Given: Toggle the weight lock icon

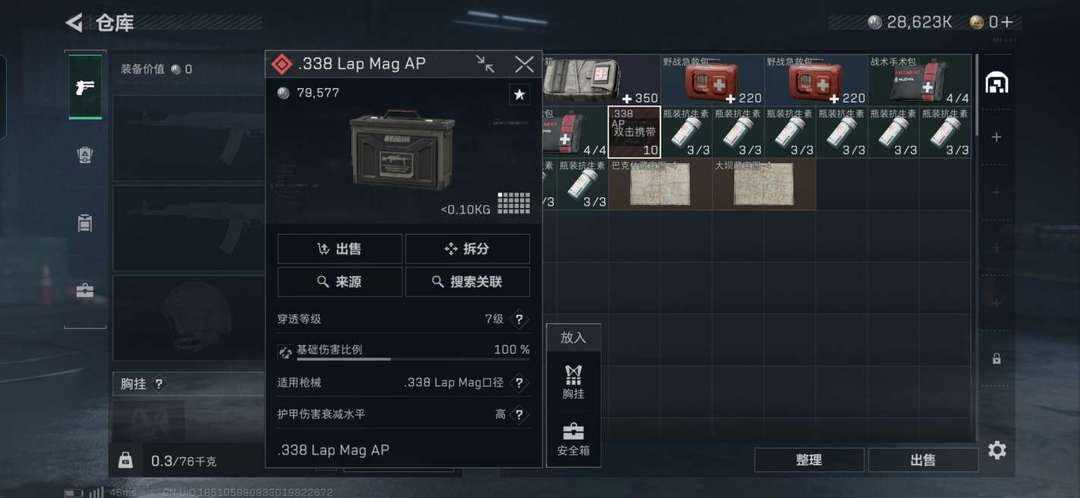Looking at the screenshot, I should point(125,460).
